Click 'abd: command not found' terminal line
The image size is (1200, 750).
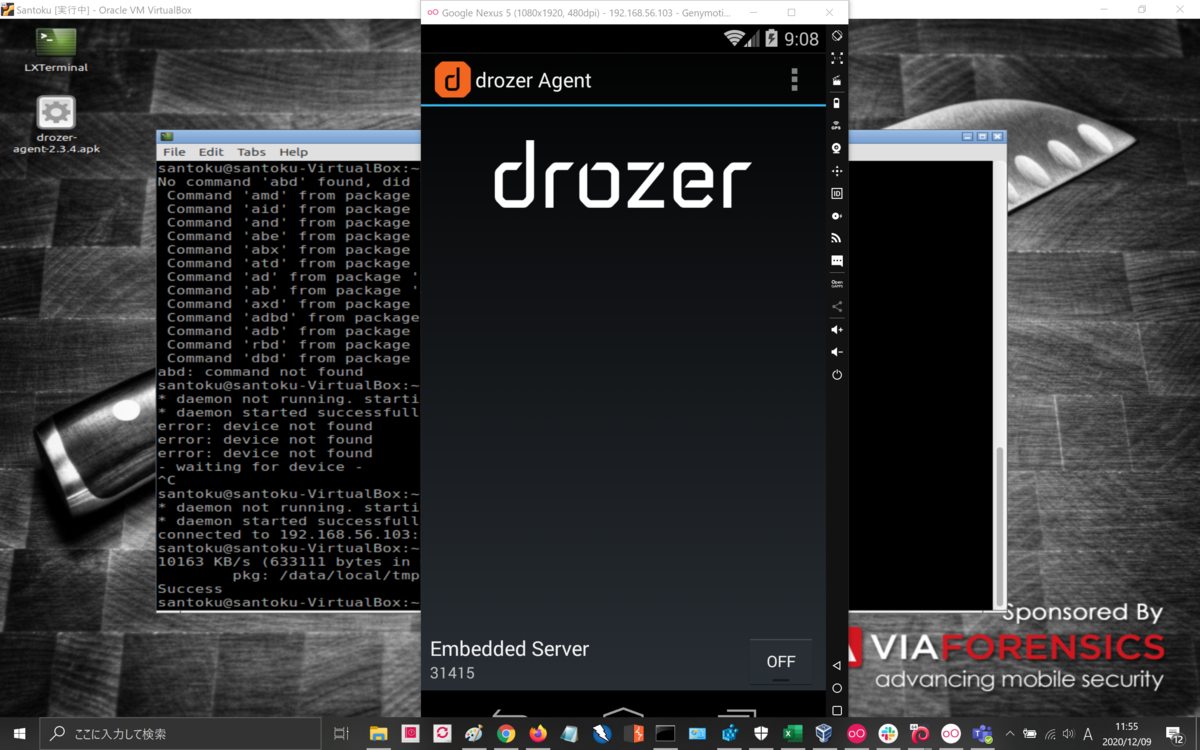point(260,372)
